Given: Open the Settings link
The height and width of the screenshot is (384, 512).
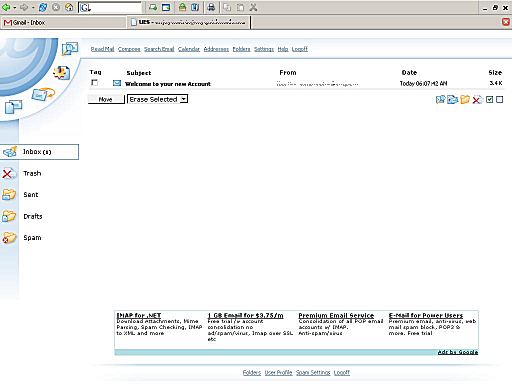Looking at the screenshot, I should tap(264, 49).
